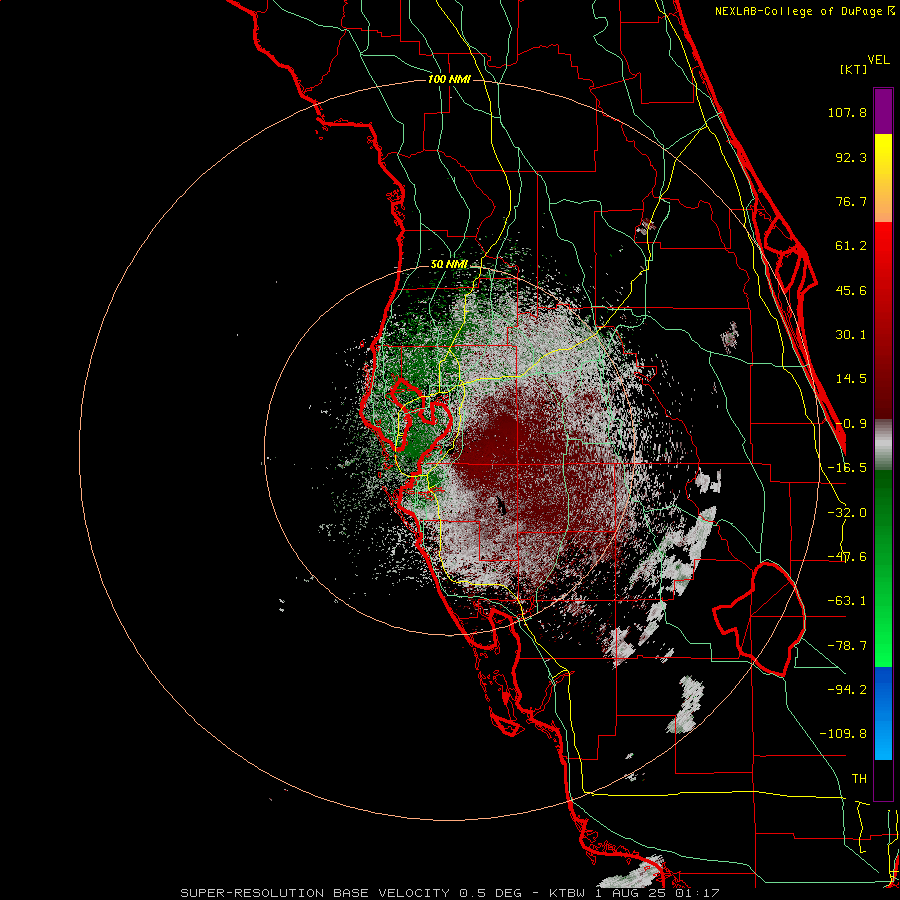Pick the blue color bar segment

pyautogui.click(x=883, y=713)
